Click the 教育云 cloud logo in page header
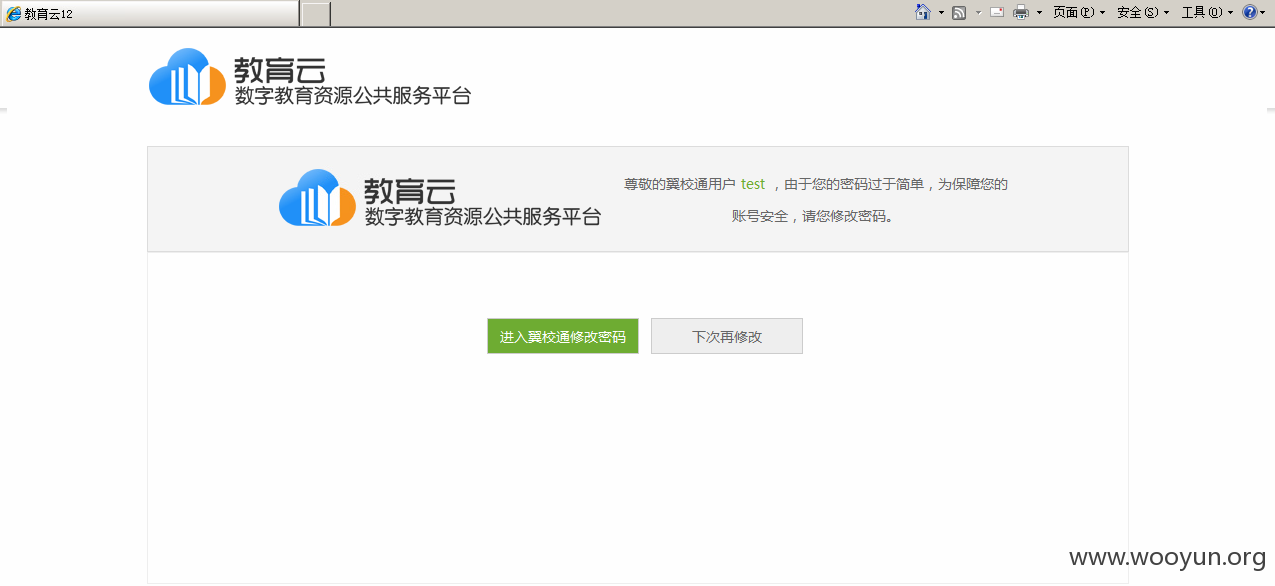The width and height of the screenshot is (1275, 586). coord(187,77)
